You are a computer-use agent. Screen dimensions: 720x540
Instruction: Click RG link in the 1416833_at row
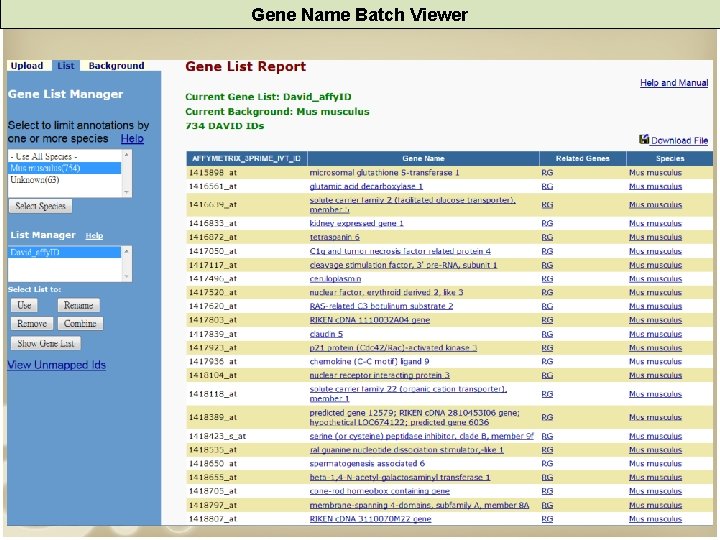pos(547,223)
